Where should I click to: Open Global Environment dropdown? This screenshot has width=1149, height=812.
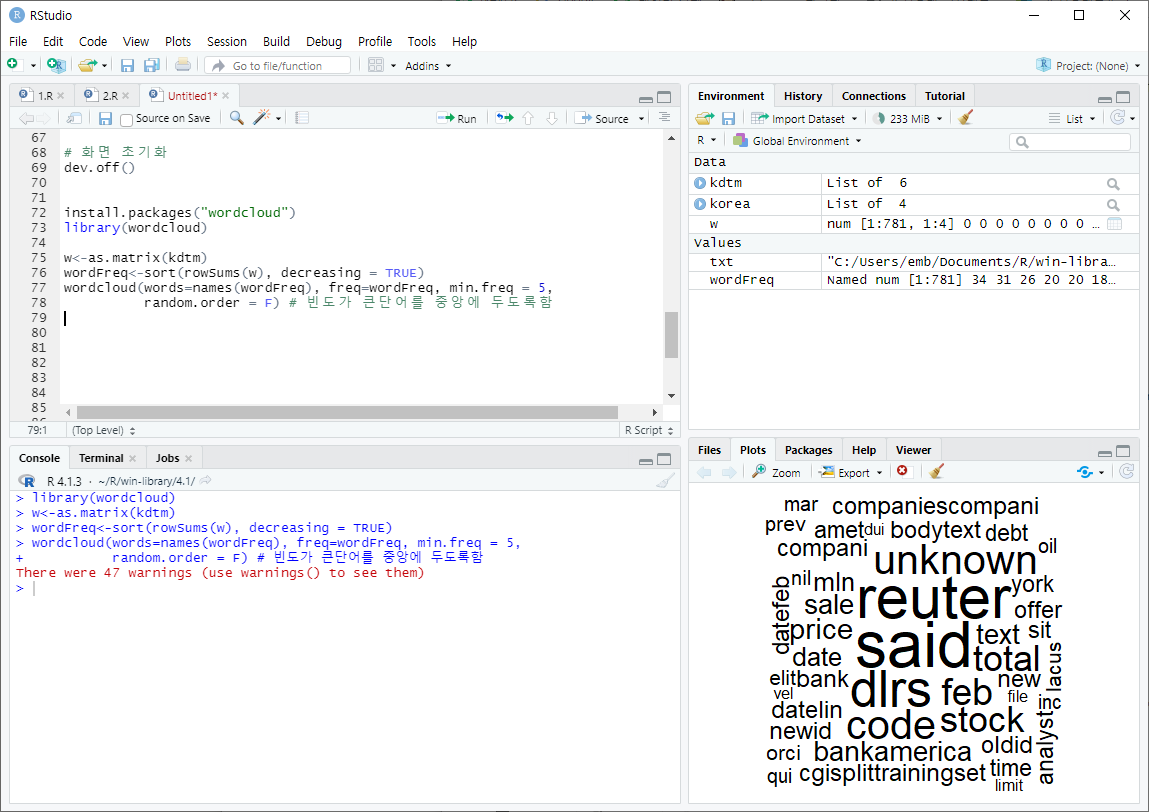[x=798, y=141]
